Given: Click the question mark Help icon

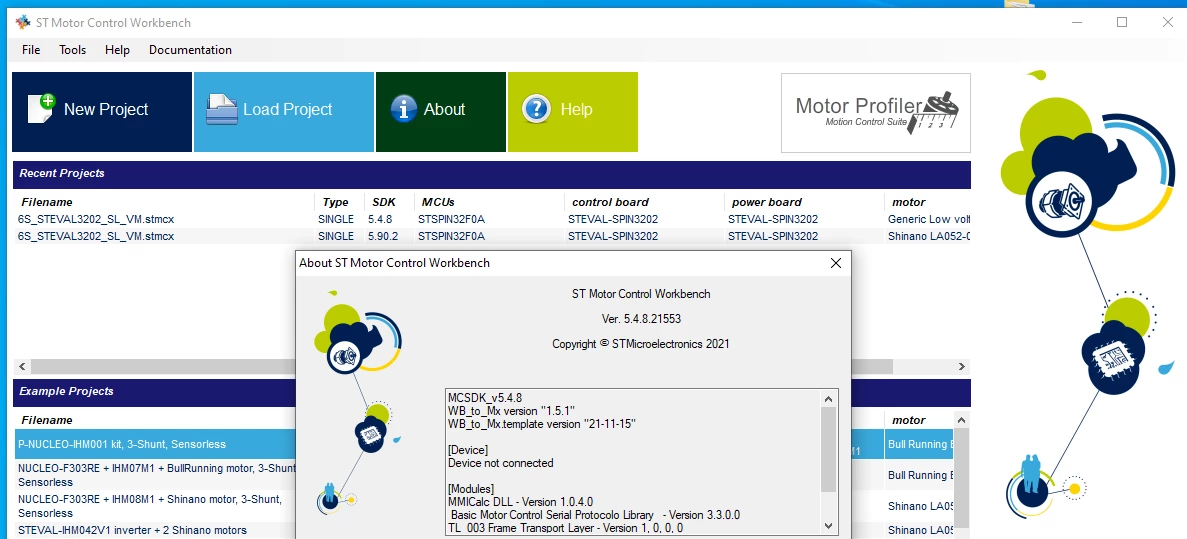Looking at the screenshot, I should tap(536, 109).
